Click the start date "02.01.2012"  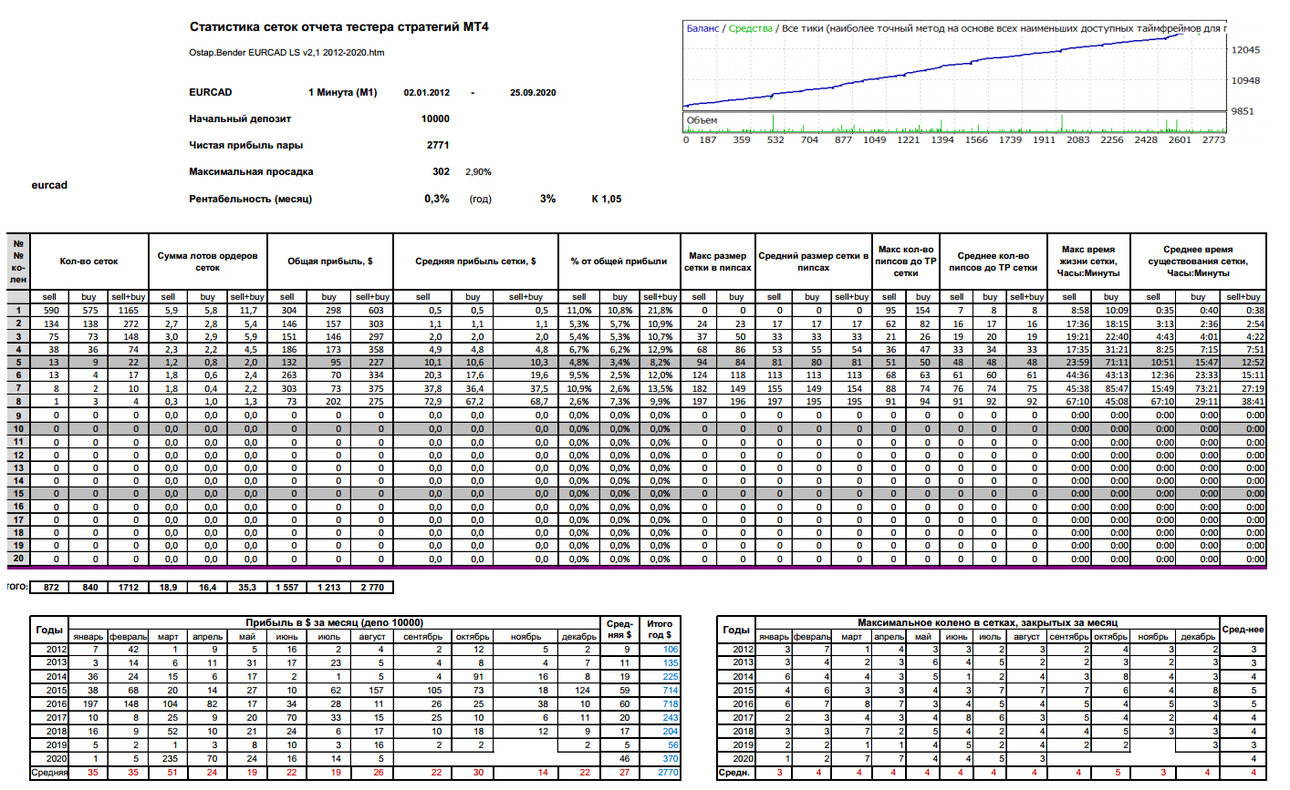pyautogui.click(x=426, y=92)
